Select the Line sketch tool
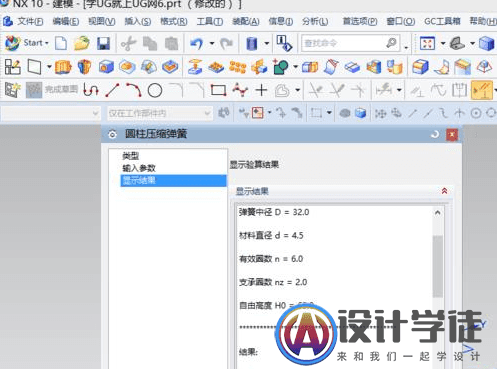Viewport: 498px width, 369px height. click(112, 90)
